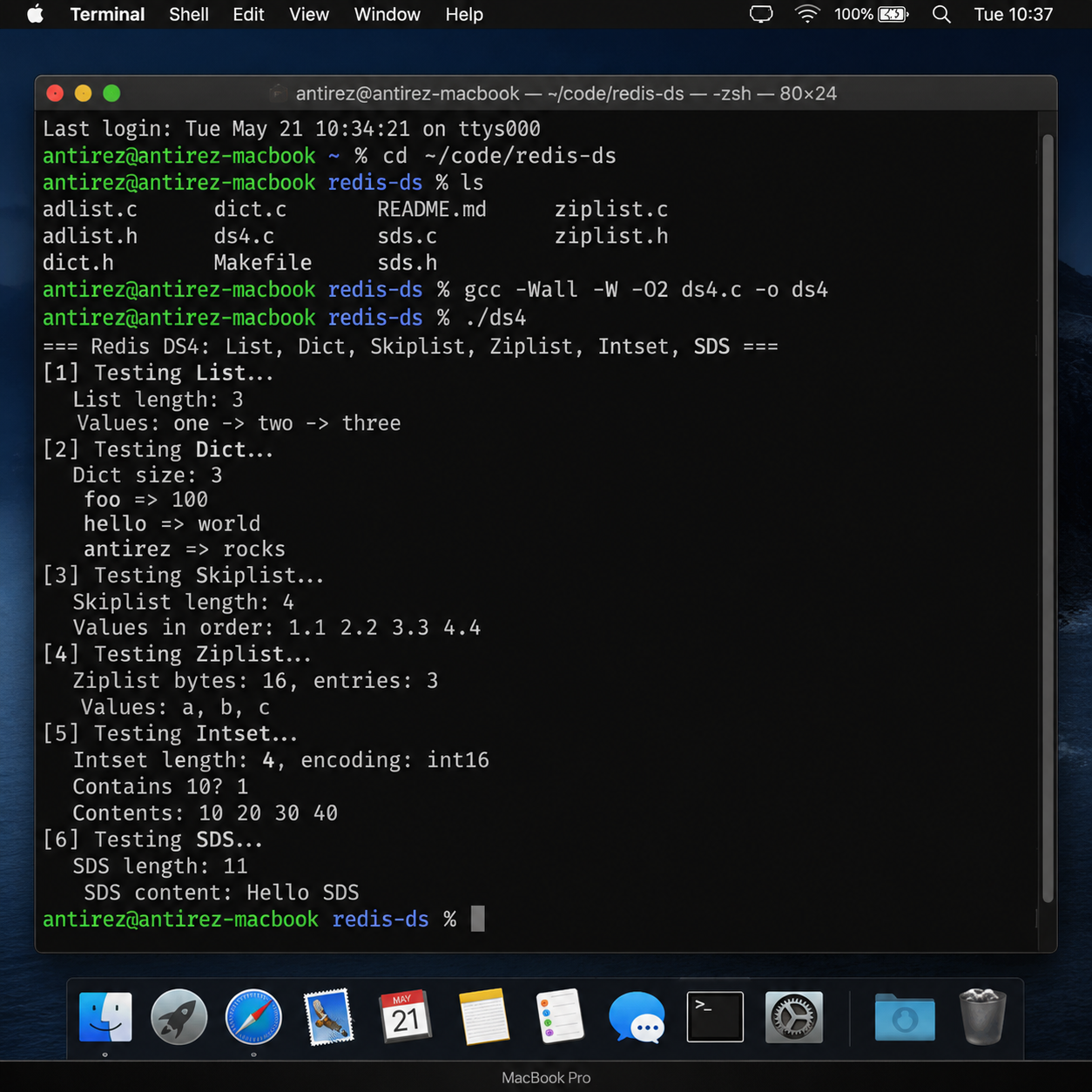The width and height of the screenshot is (1092, 1092).
Task: Click sds.h in the ls output
Action: pyautogui.click(x=407, y=263)
